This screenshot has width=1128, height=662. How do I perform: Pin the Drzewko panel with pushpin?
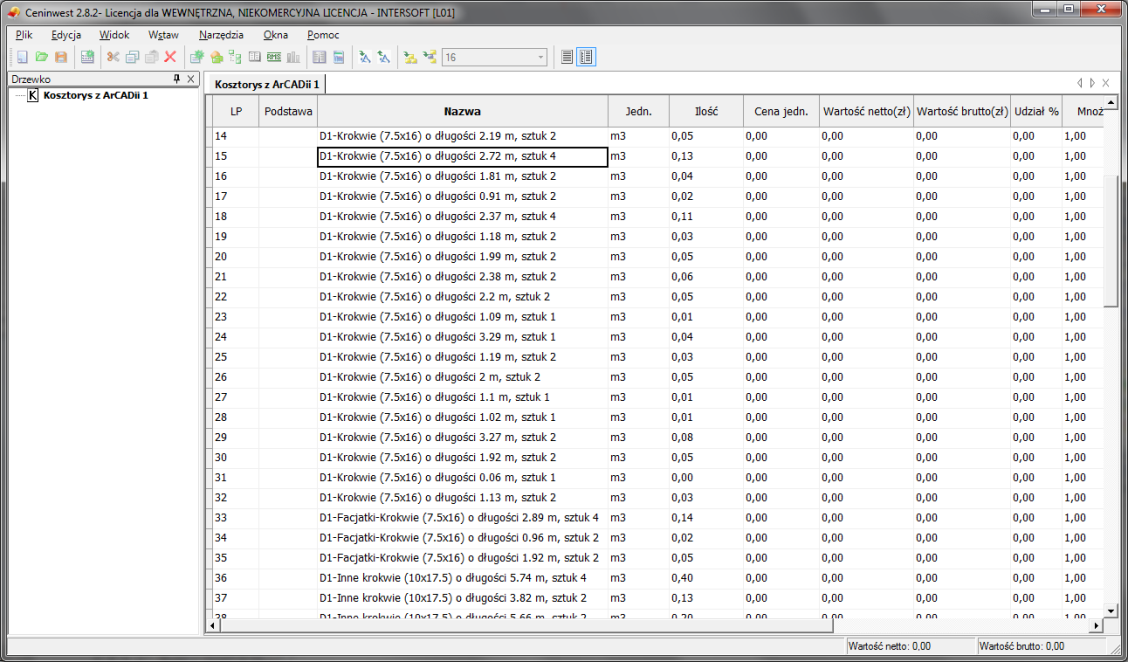pos(177,78)
